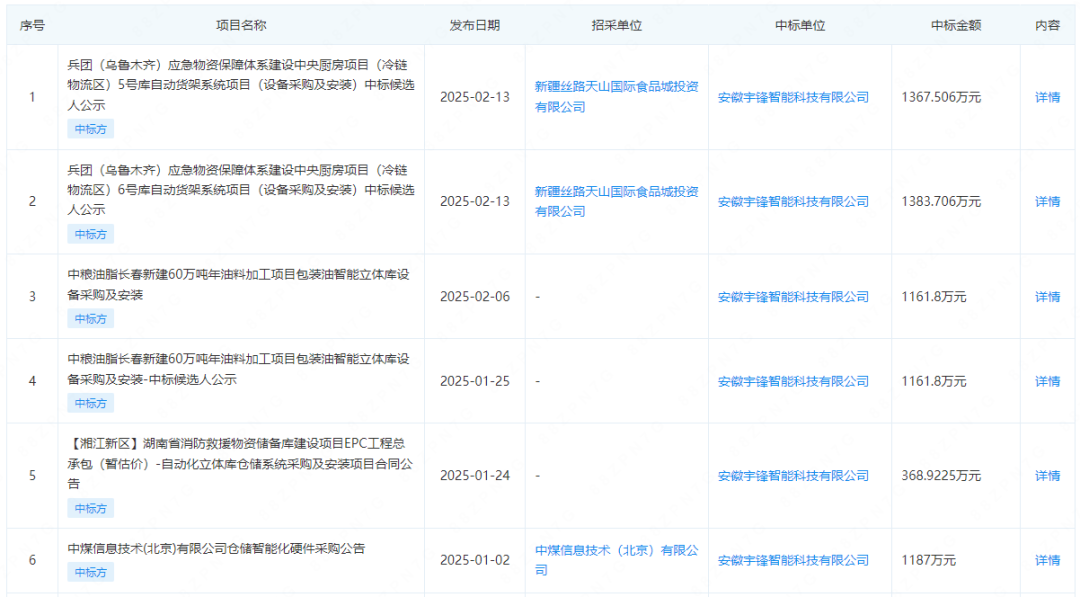Viewport: 1080px width, 597px height.
Task: Open 详情 link for 2025-02-06 row
Action: [1047, 297]
